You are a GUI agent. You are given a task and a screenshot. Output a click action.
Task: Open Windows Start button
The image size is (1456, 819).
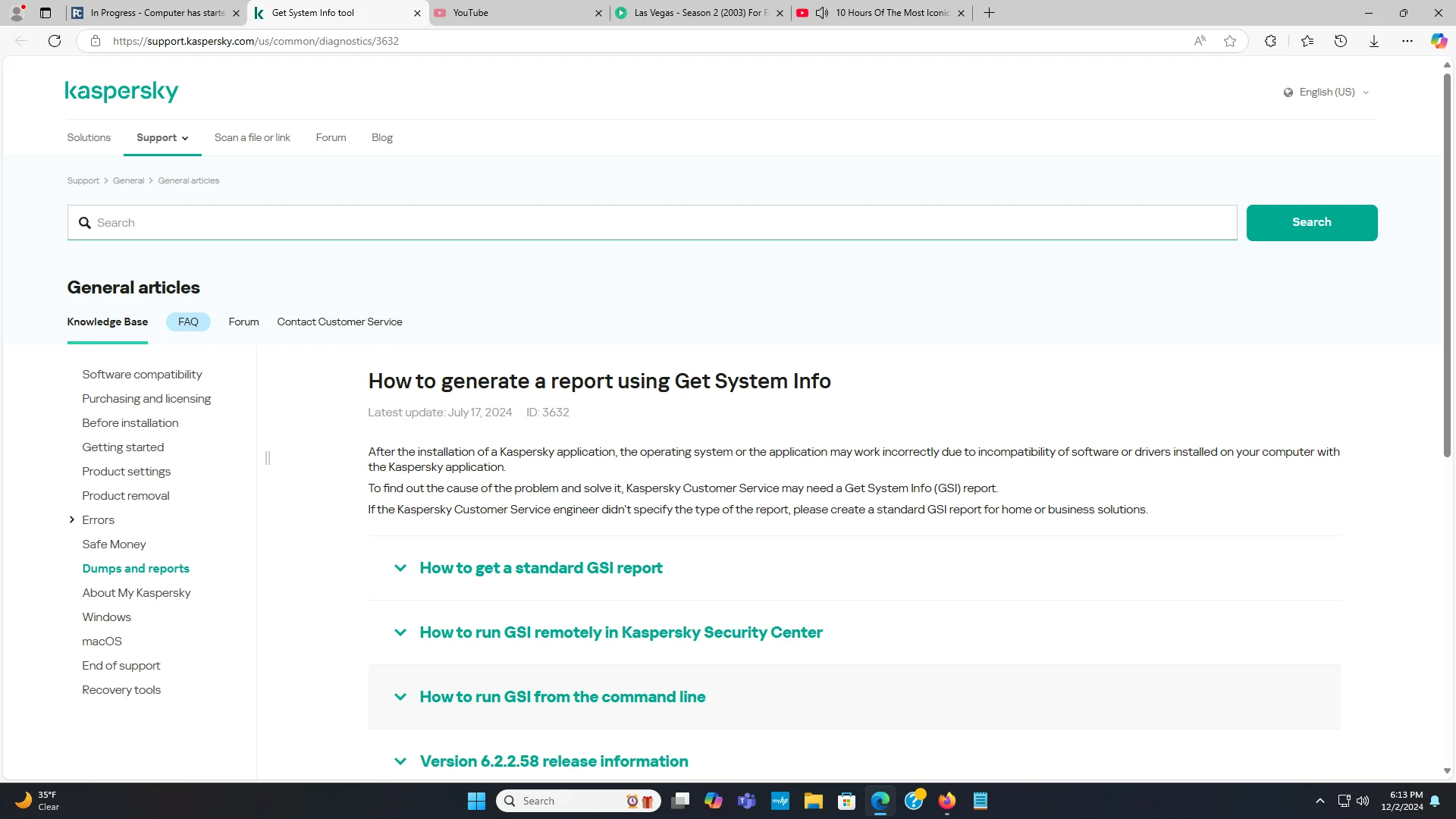tap(476, 801)
